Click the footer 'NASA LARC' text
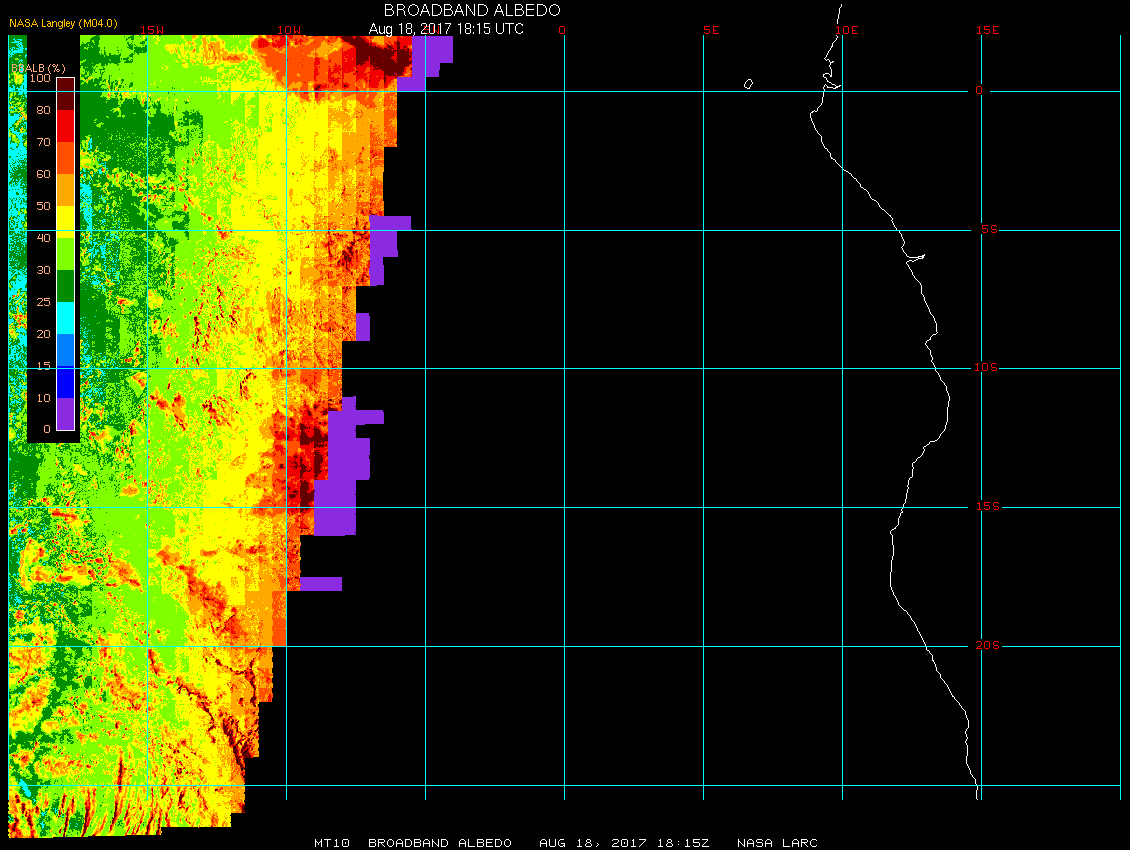This screenshot has width=1130, height=850. click(778, 843)
